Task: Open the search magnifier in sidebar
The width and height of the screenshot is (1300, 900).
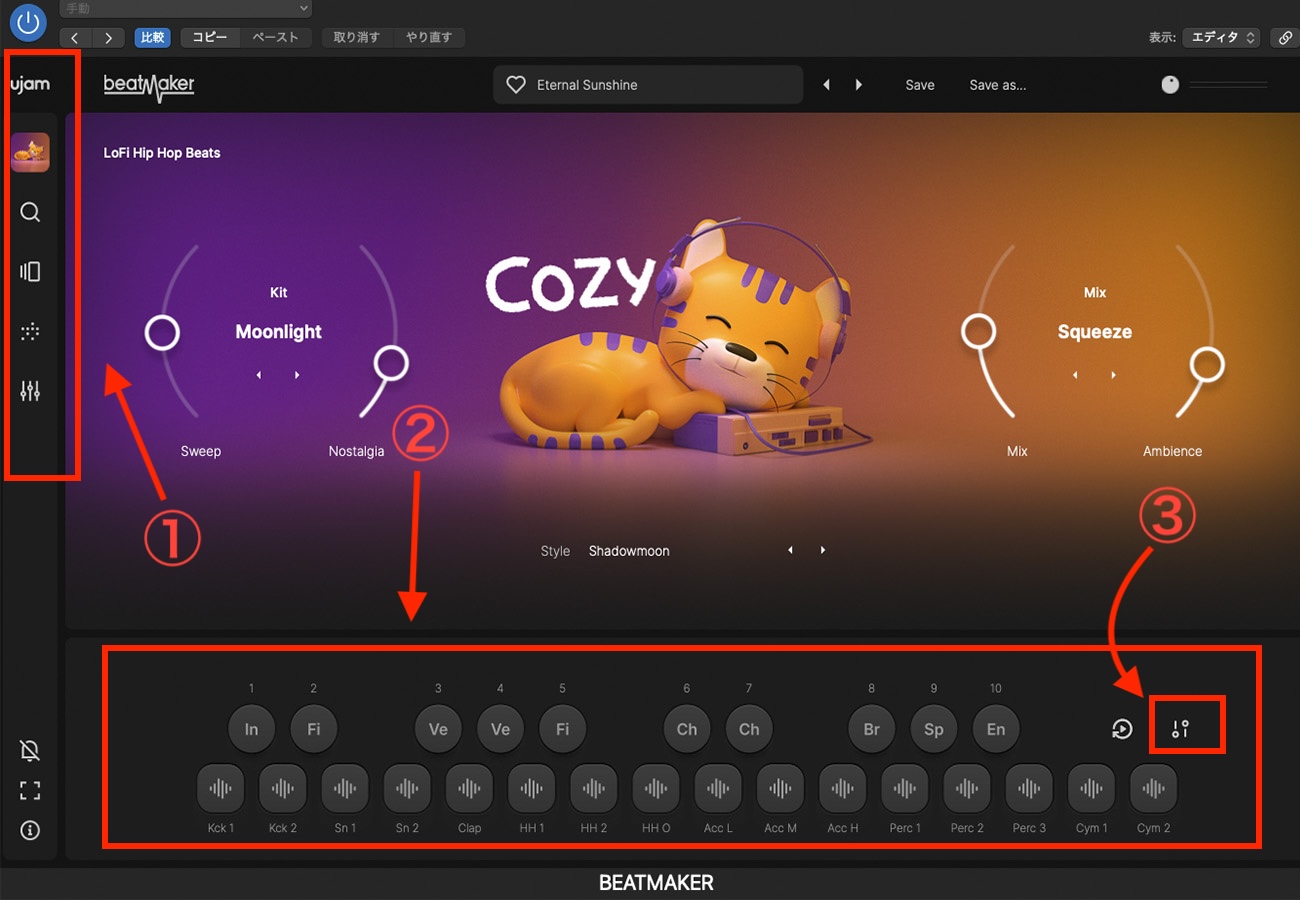Action: tap(30, 212)
